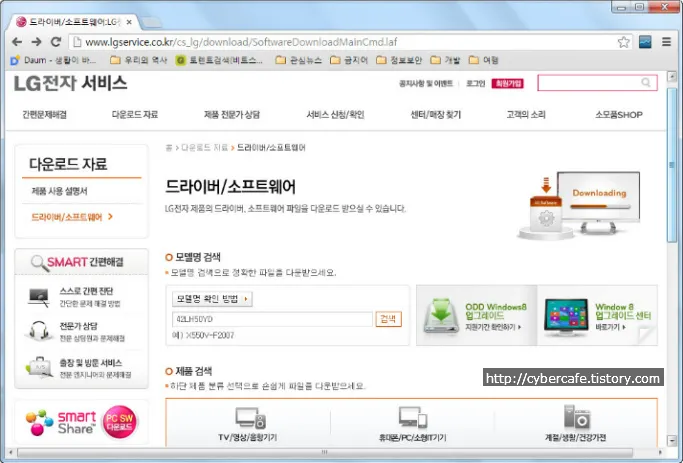Click the 로그인 link
Image resolution: width=683 pixels, height=463 pixels.
[475, 83]
